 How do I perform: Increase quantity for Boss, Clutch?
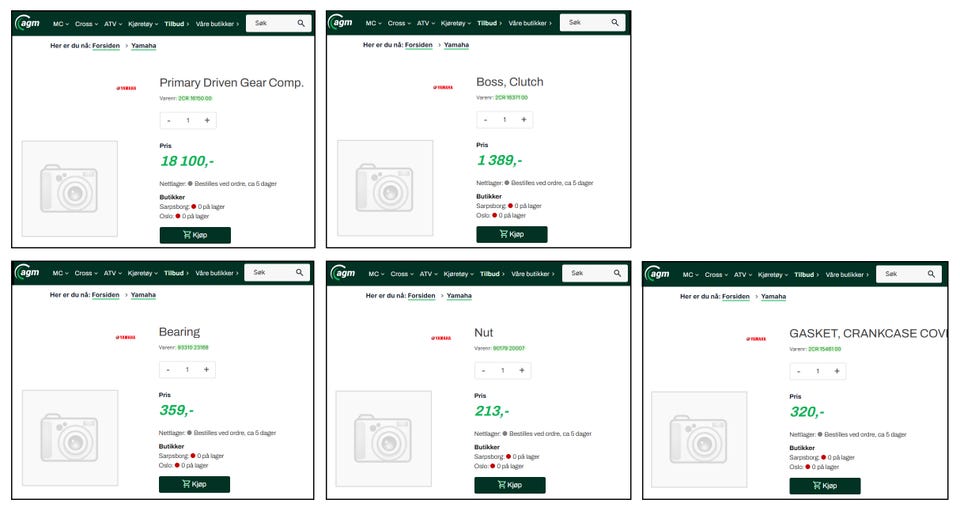(x=523, y=119)
